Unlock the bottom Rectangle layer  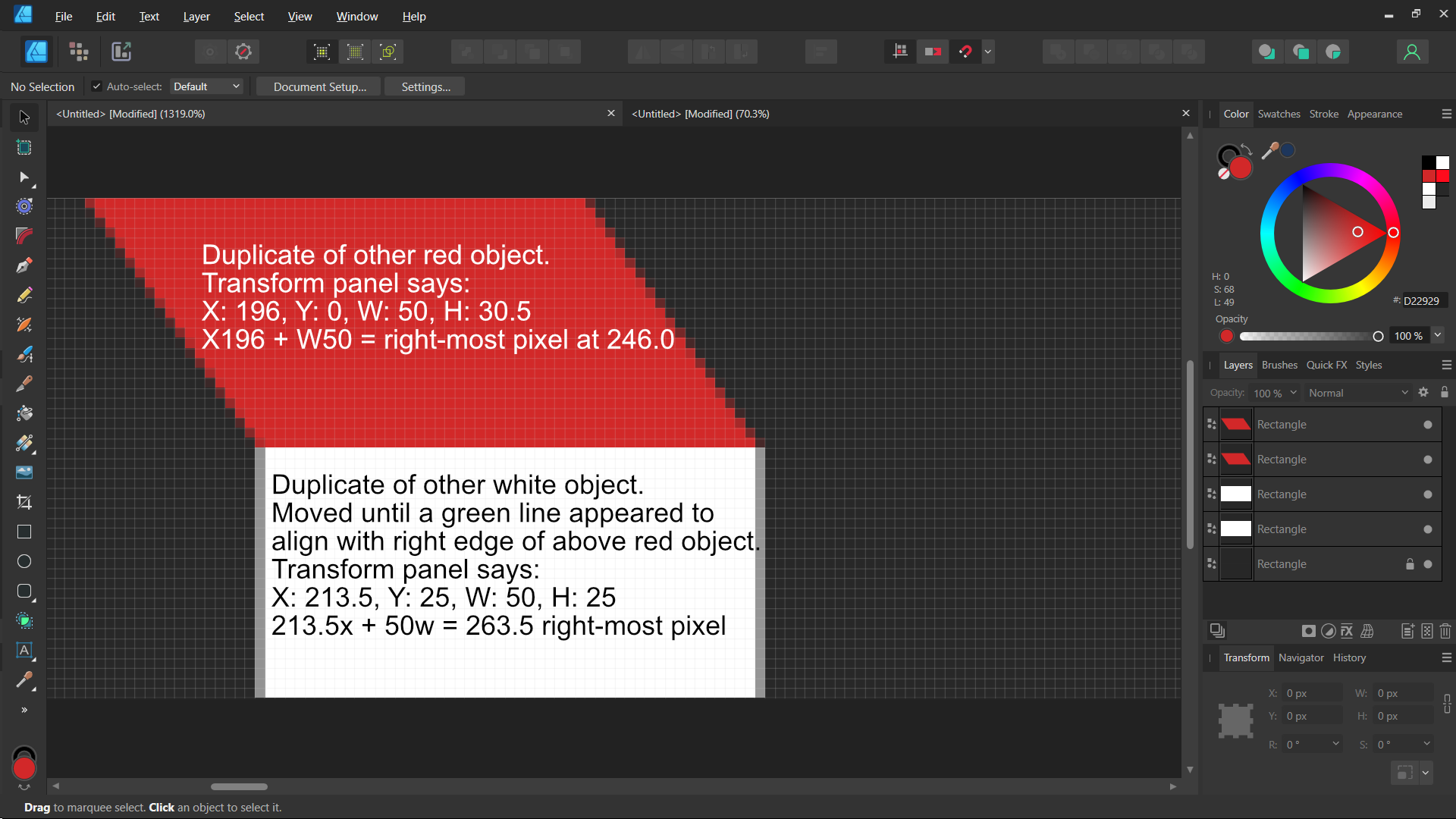pos(1410,564)
